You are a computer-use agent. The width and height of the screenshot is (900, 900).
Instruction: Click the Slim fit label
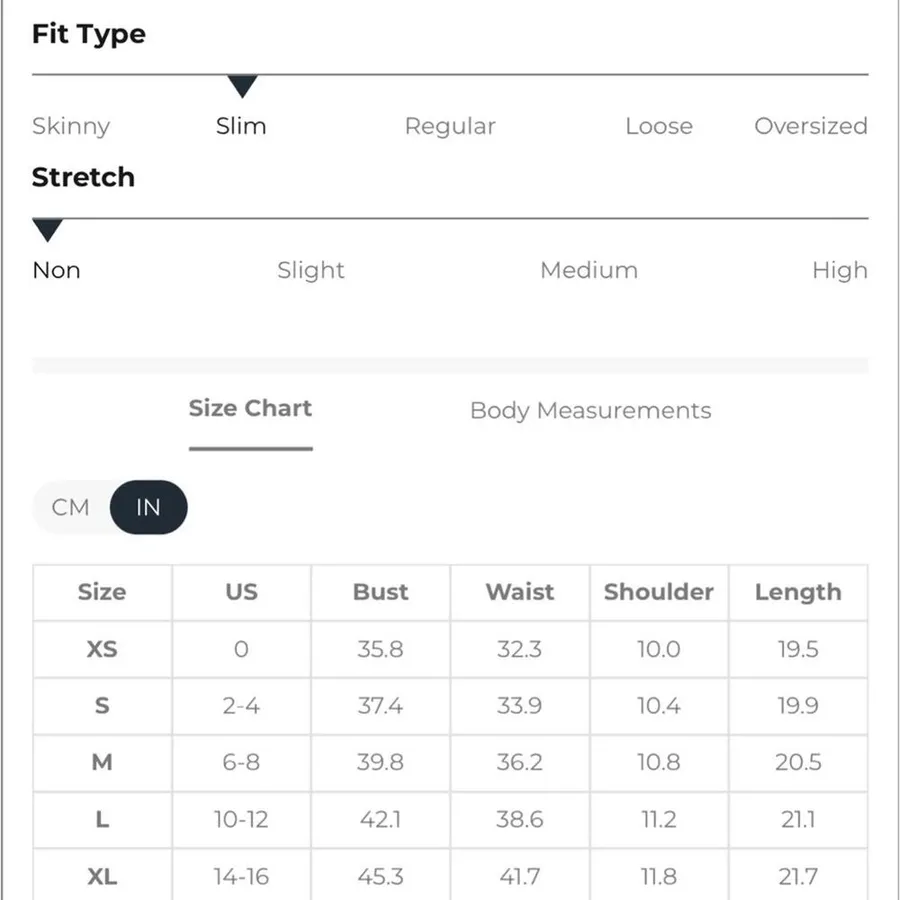point(241,126)
